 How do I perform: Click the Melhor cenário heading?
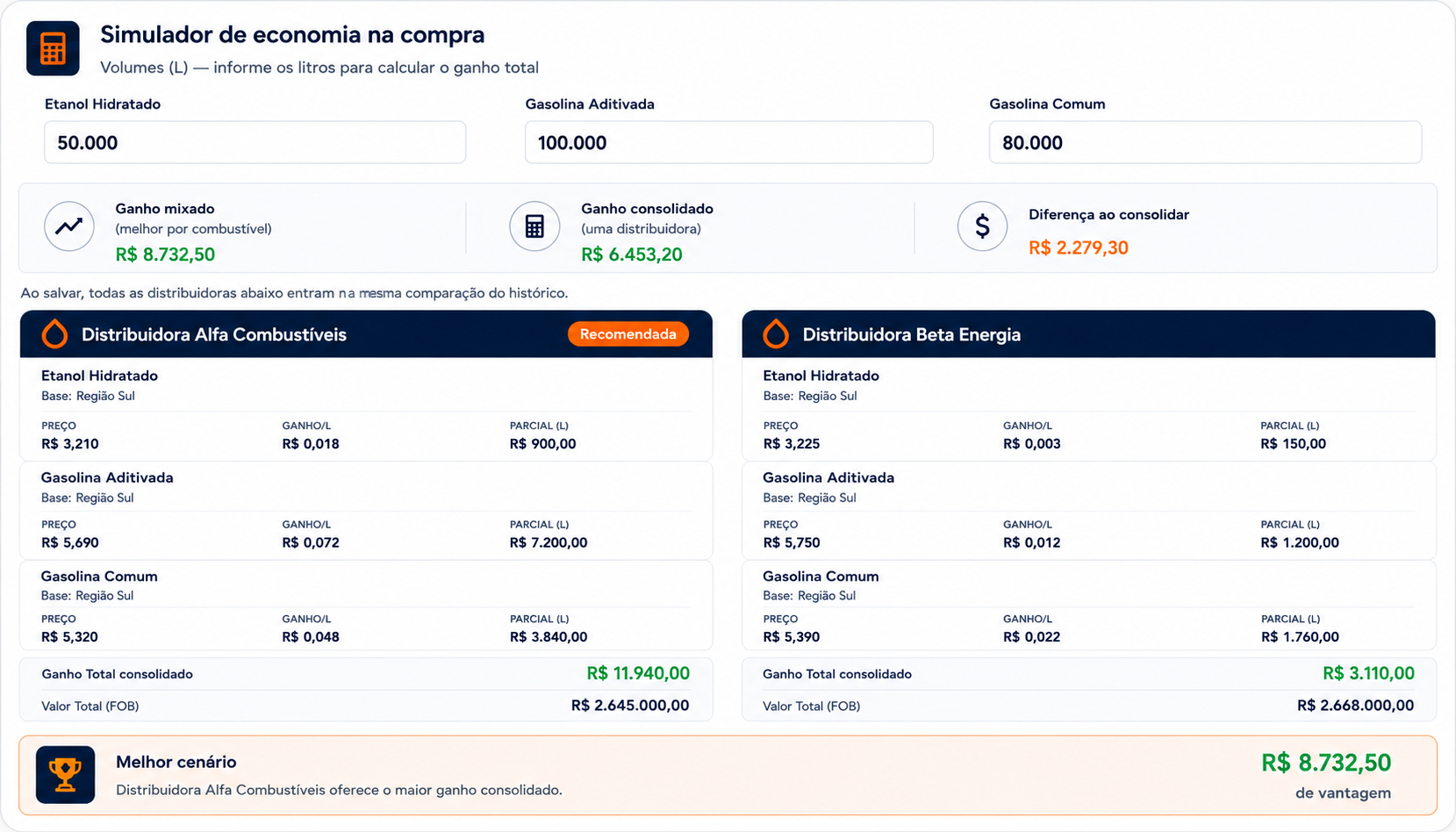(x=176, y=762)
